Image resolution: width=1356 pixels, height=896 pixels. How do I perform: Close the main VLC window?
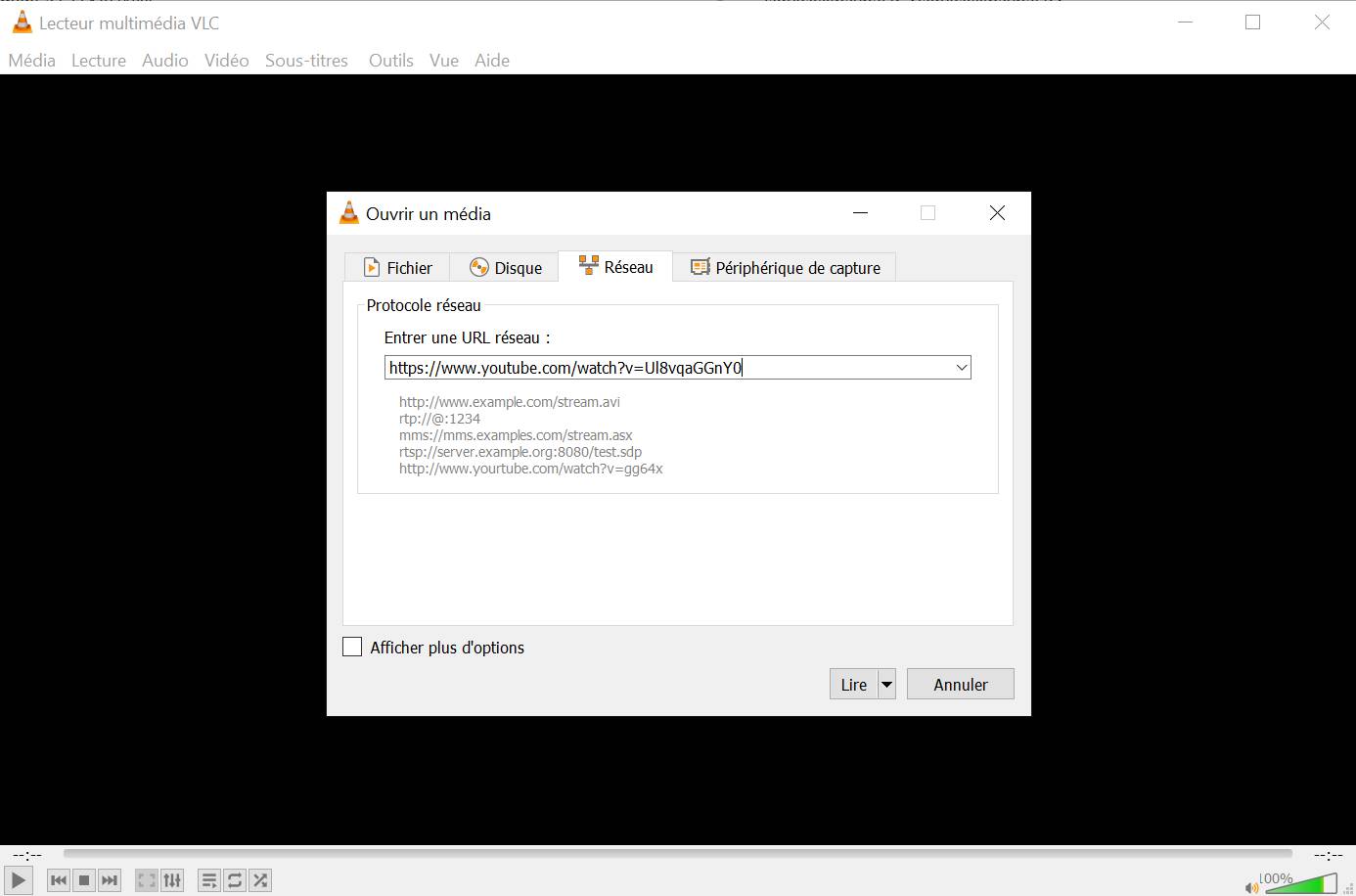coord(1322,22)
